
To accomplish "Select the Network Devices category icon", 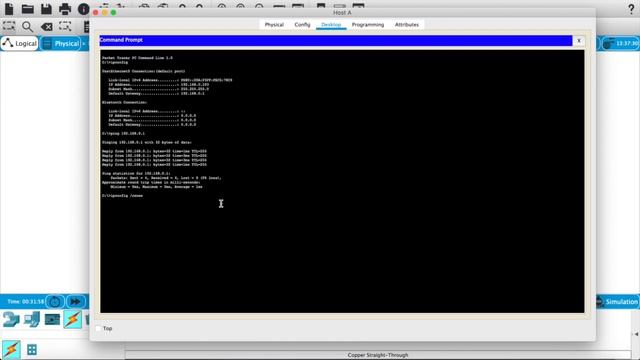I will pyautogui.click(x=11, y=319).
